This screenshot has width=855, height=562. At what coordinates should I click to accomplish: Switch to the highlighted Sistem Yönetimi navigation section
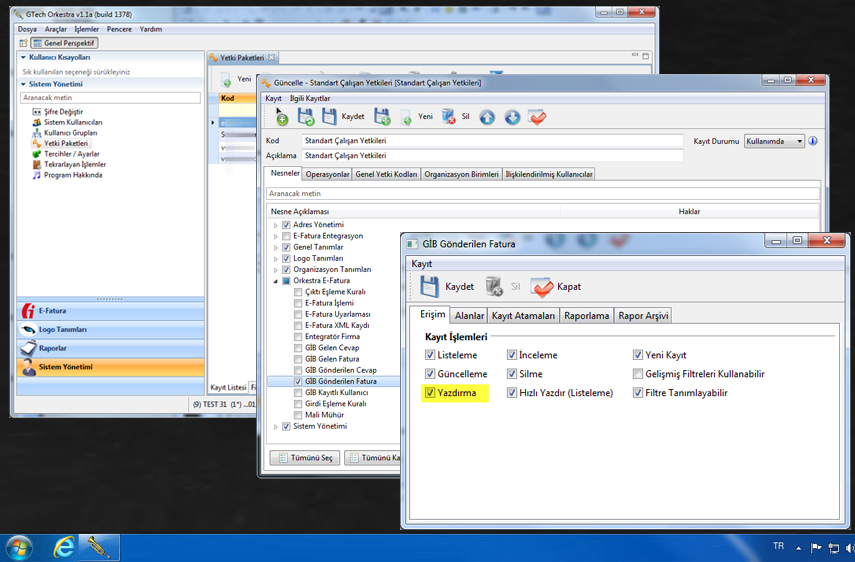[x=110, y=367]
